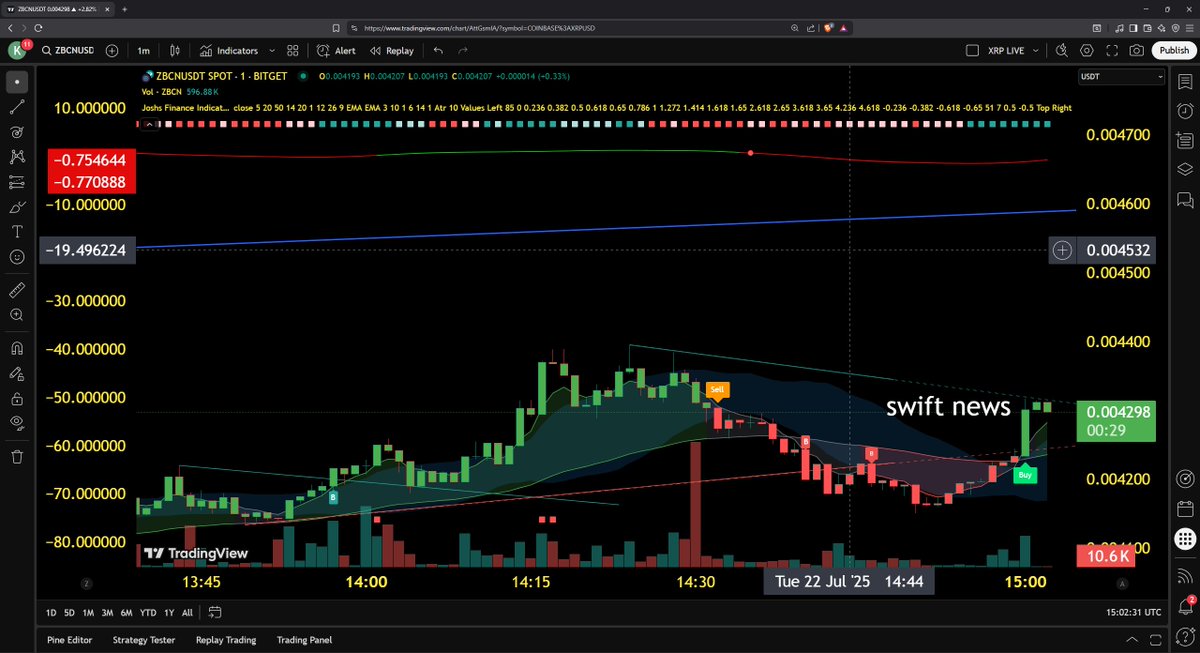
Task: Choose the patterns drawing tool
Action: (x=17, y=157)
